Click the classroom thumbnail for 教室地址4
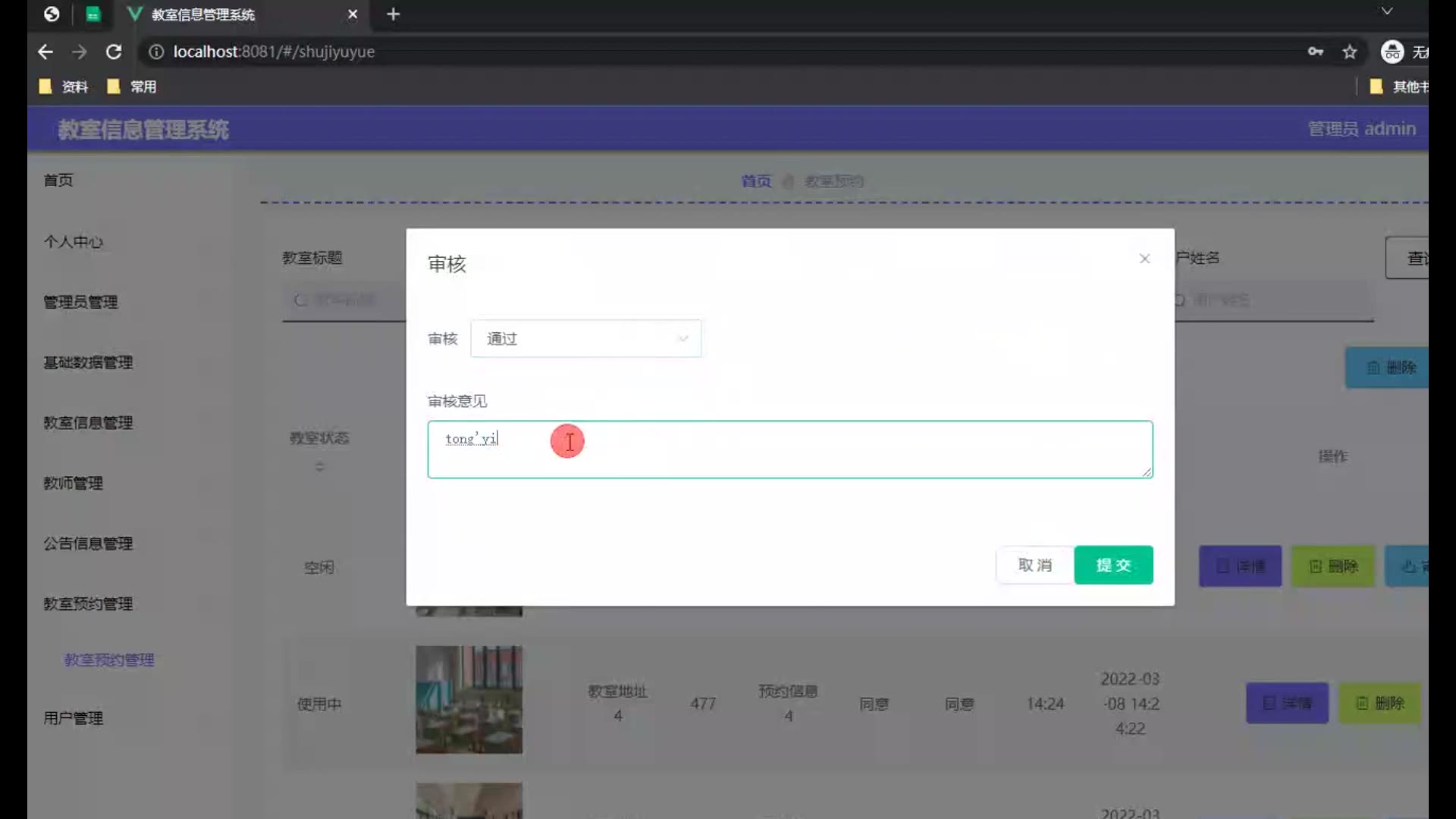1456x819 pixels. click(x=469, y=699)
